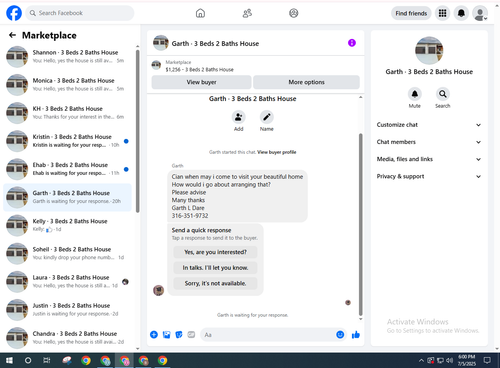The height and width of the screenshot is (368, 500).
Task: Open Windows Task View icon
Action: pos(47,360)
